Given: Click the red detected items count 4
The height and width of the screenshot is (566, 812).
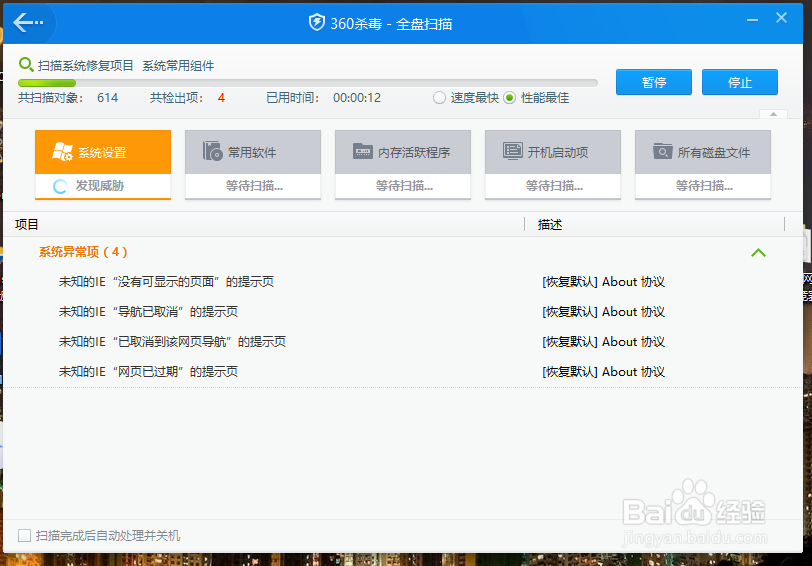Looking at the screenshot, I should point(221,98).
